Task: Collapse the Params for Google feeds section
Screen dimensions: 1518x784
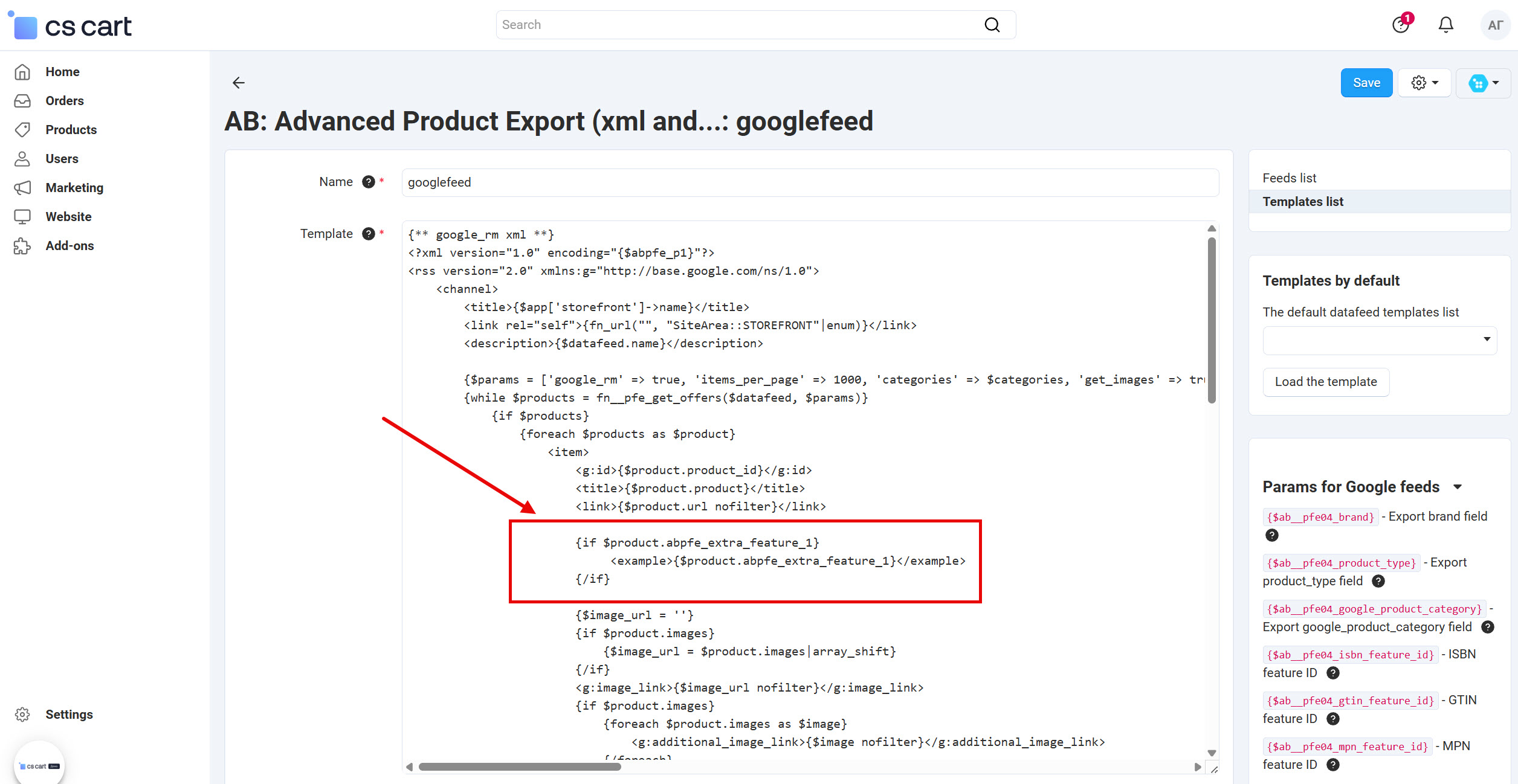Action: tap(1458, 487)
